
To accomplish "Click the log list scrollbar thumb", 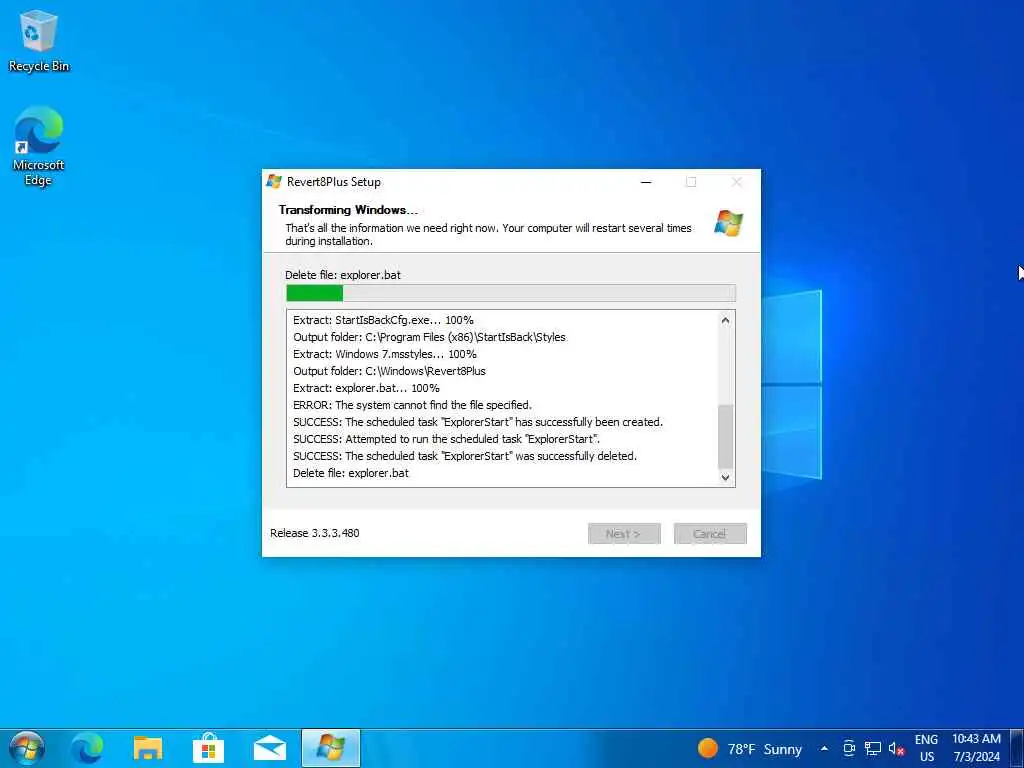I will pyautogui.click(x=726, y=436).
